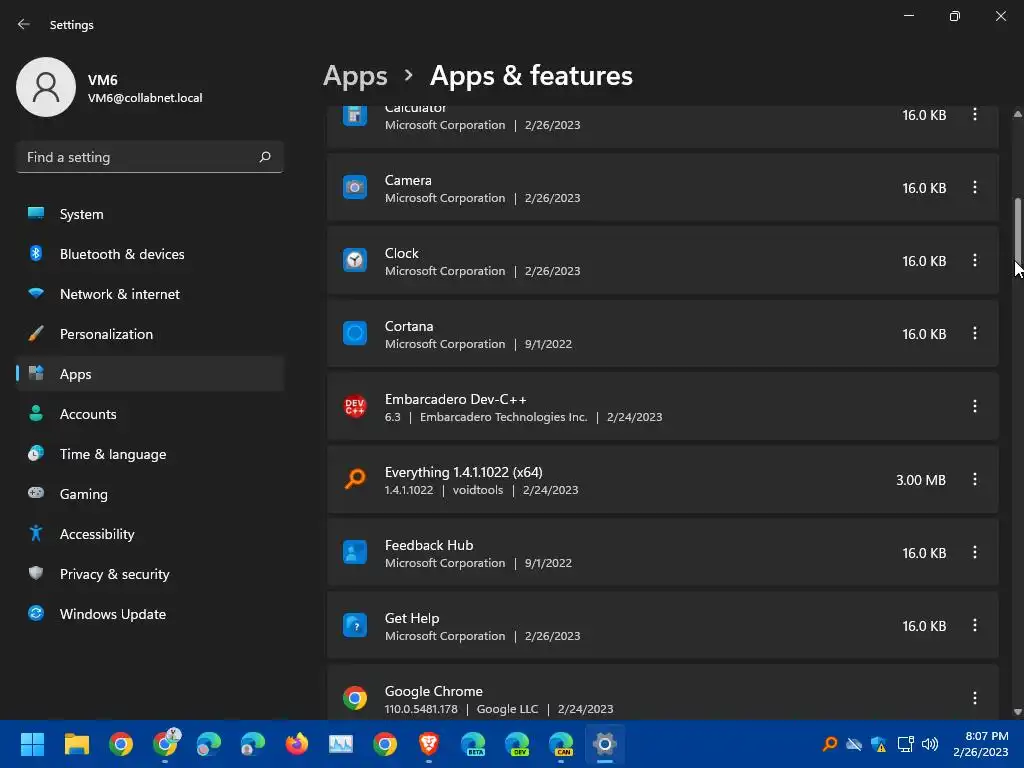This screenshot has width=1024, height=768.
Task: Click the Clock app icon
Action: click(x=355, y=261)
